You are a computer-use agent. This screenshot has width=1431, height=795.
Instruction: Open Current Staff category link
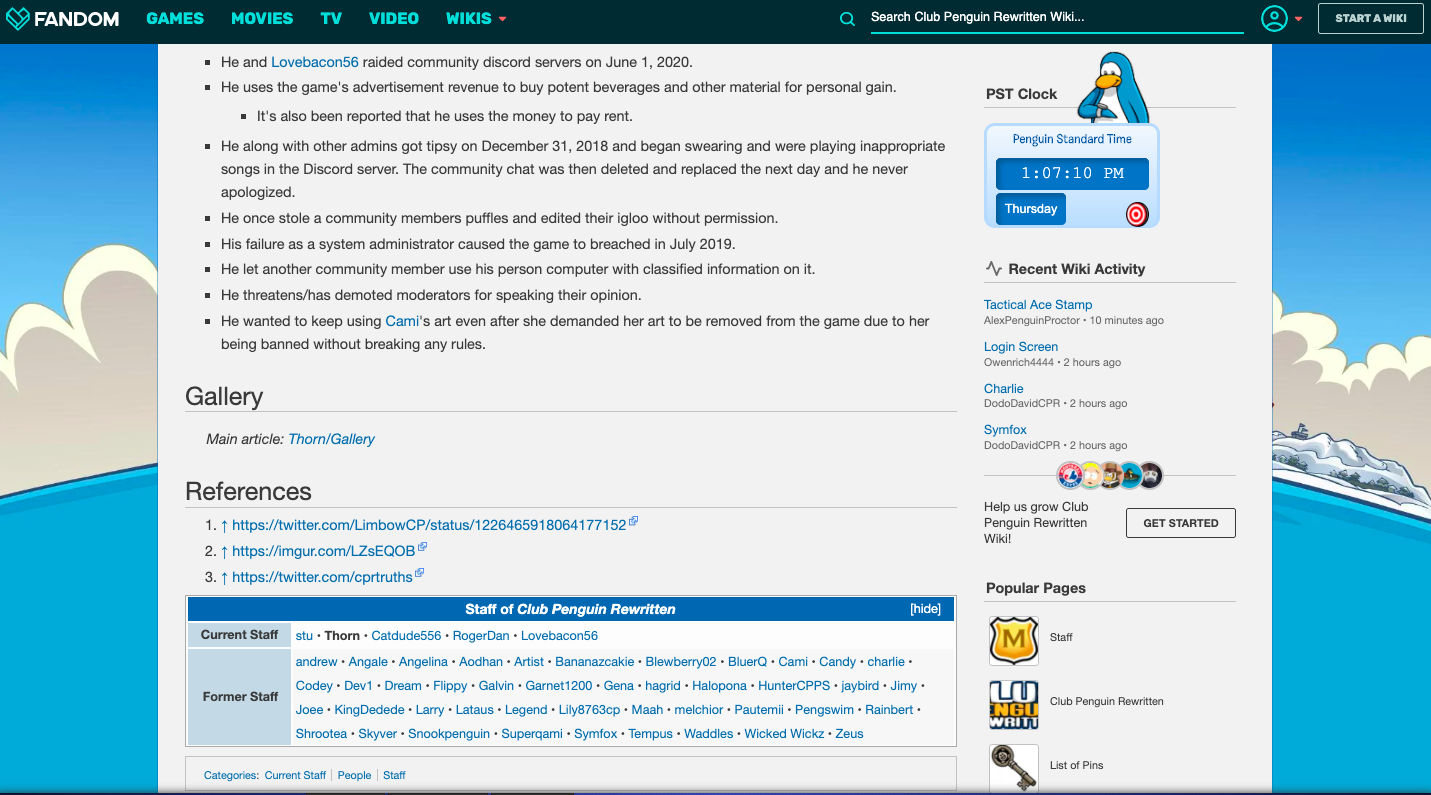click(295, 775)
